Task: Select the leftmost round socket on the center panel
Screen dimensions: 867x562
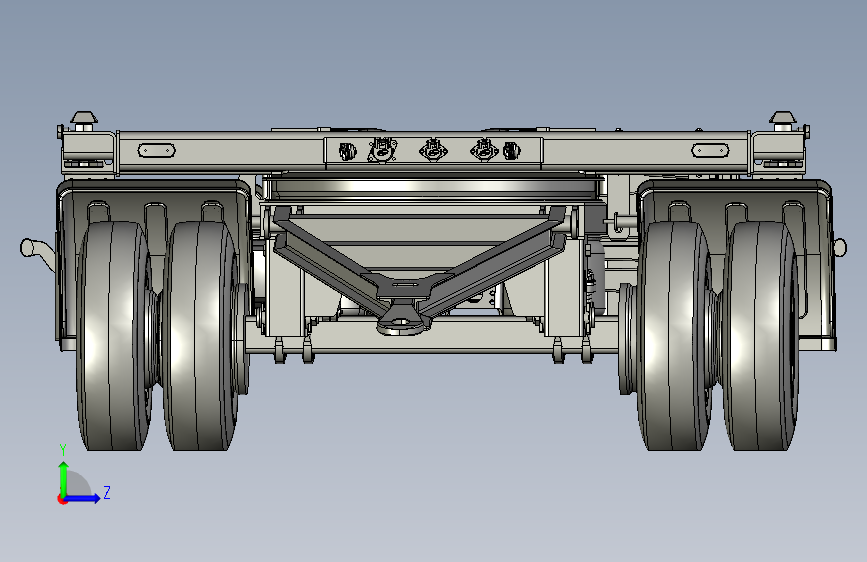Action: click(347, 151)
